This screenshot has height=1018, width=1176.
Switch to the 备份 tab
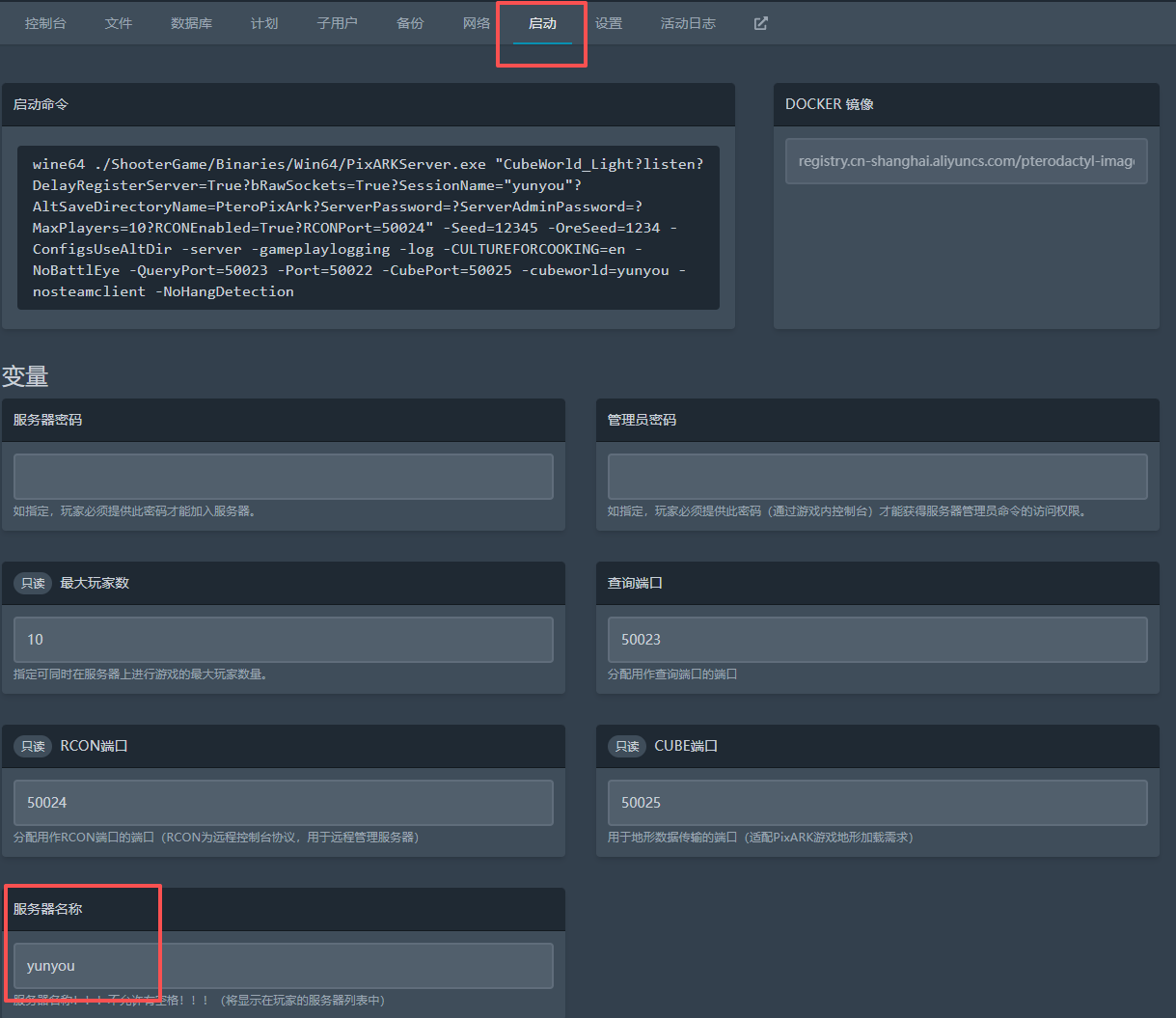click(x=410, y=24)
